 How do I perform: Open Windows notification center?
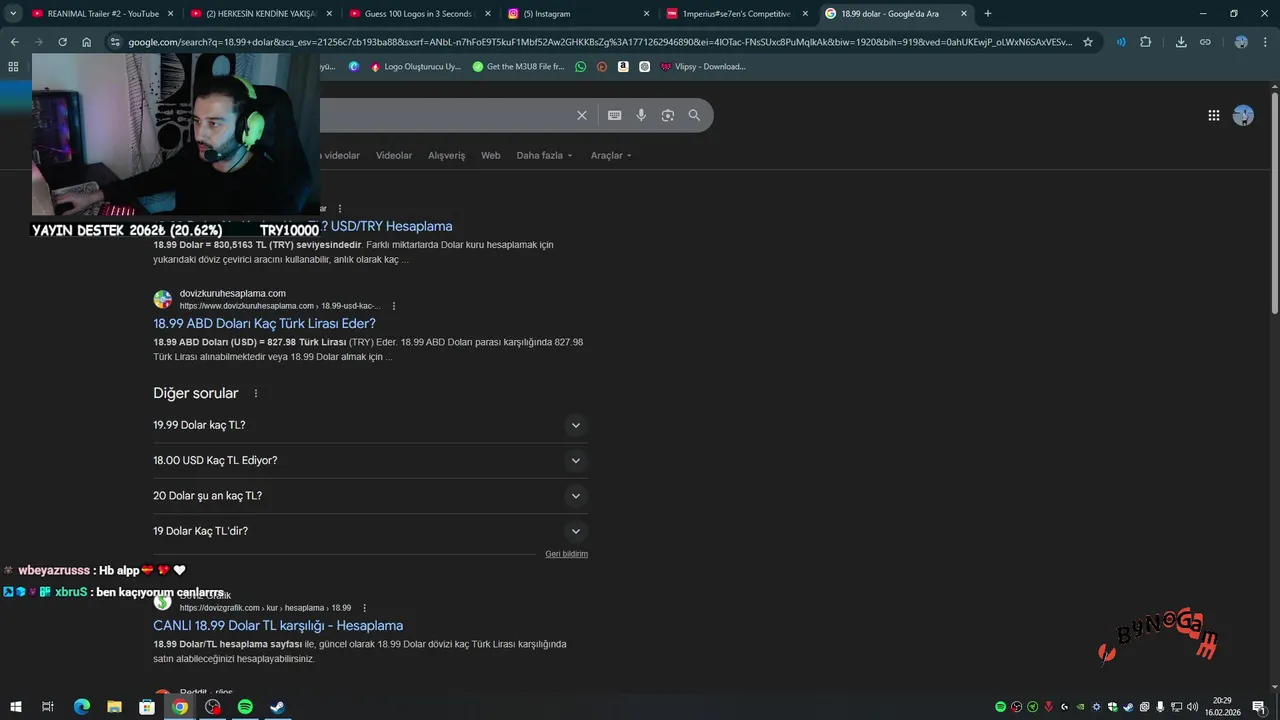[x=1259, y=707]
